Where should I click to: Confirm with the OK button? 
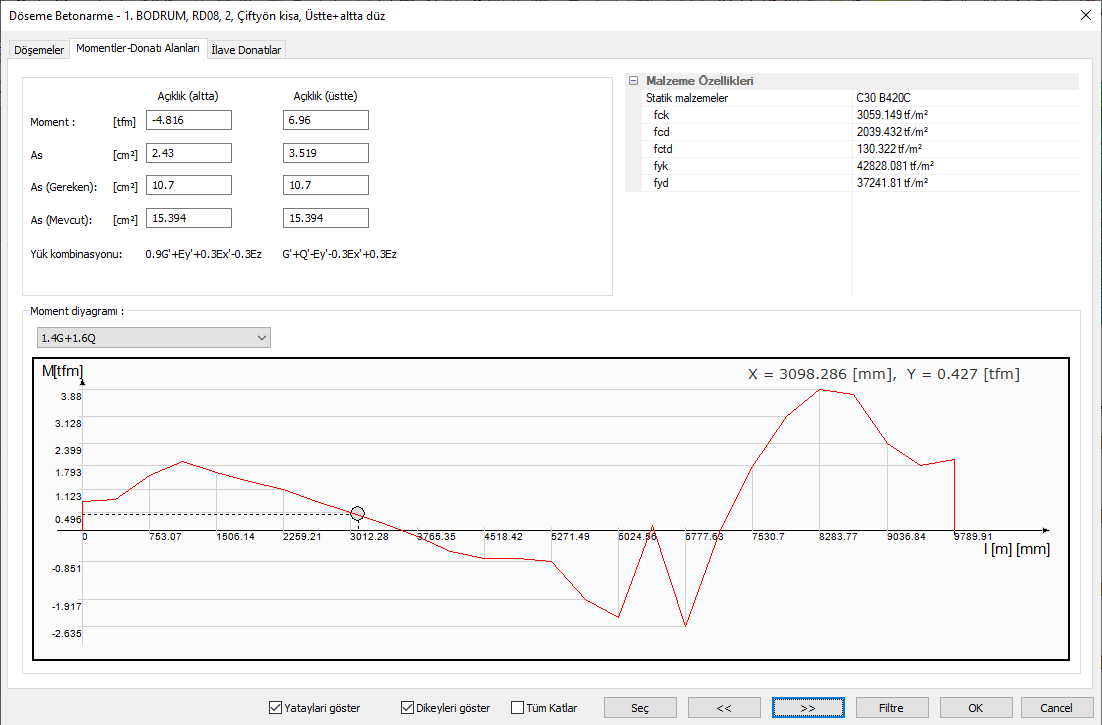(x=975, y=708)
